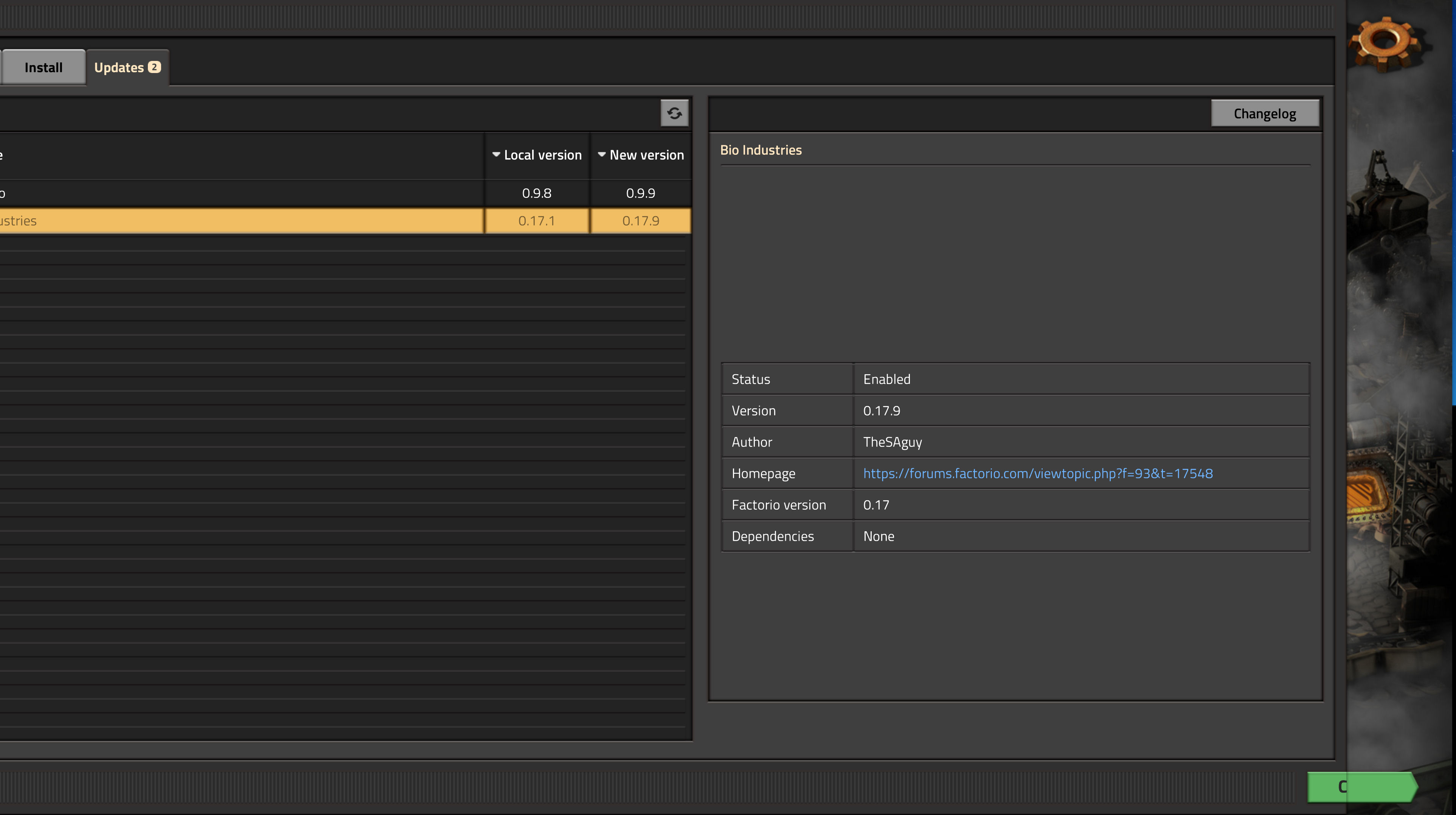1456x815 pixels.
Task: Select new version cell 0.17.9 in list
Action: pyautogui.click(x=641, y=221)
